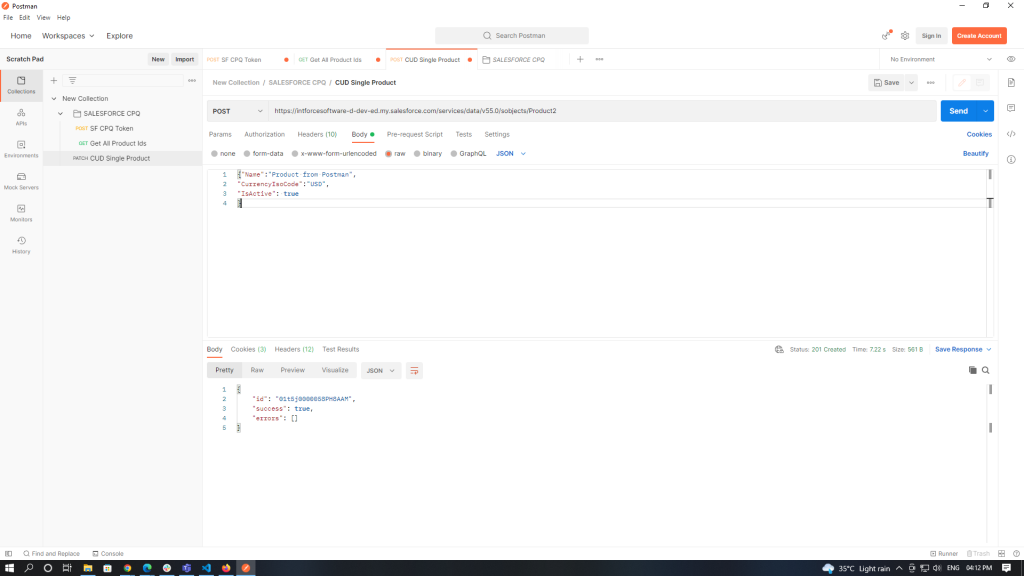The height and width of the screenshot is (576, 1024).
Task: Select the raw body type radio
Action: pyautogui.click(x=389, y=153)
